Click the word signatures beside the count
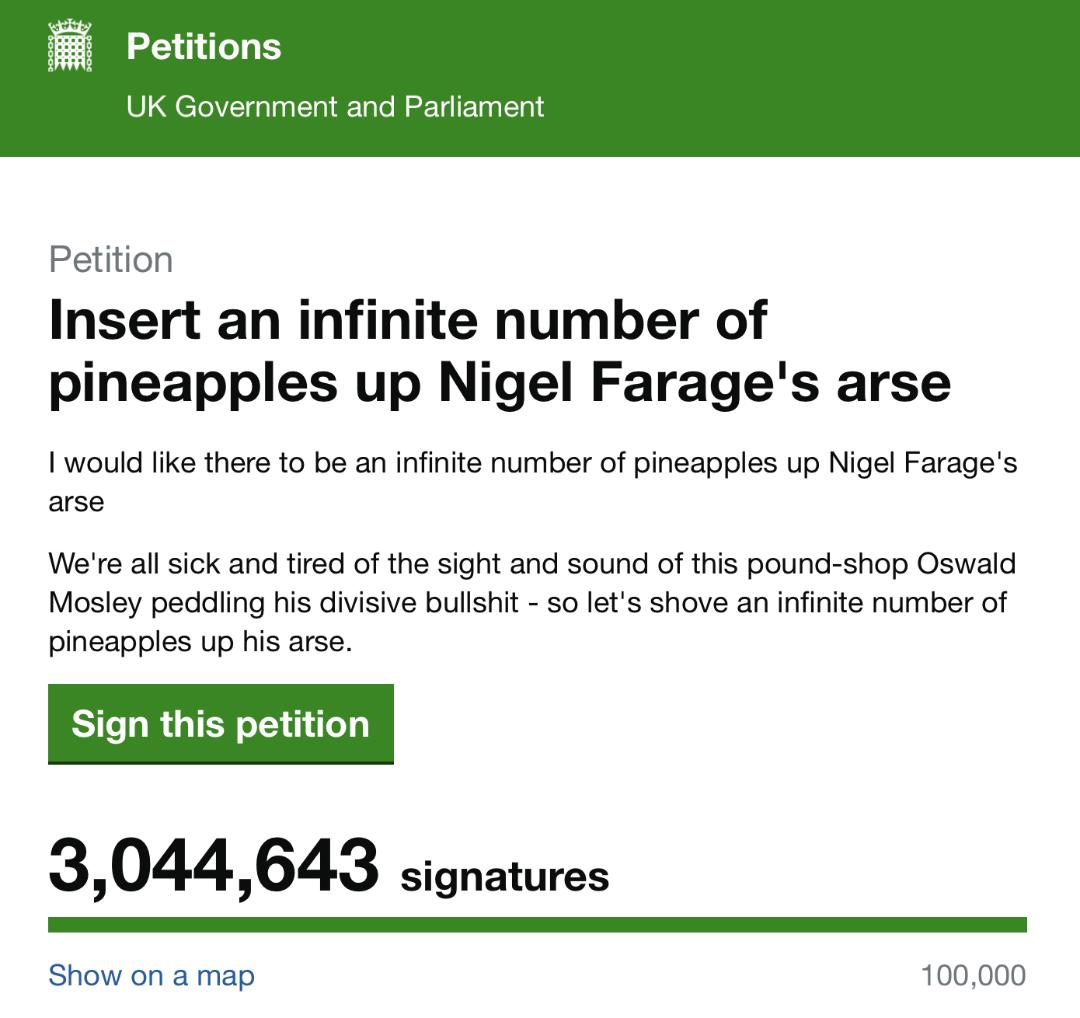Viewport: 1080px width, 1018px height. click(504, 877)
